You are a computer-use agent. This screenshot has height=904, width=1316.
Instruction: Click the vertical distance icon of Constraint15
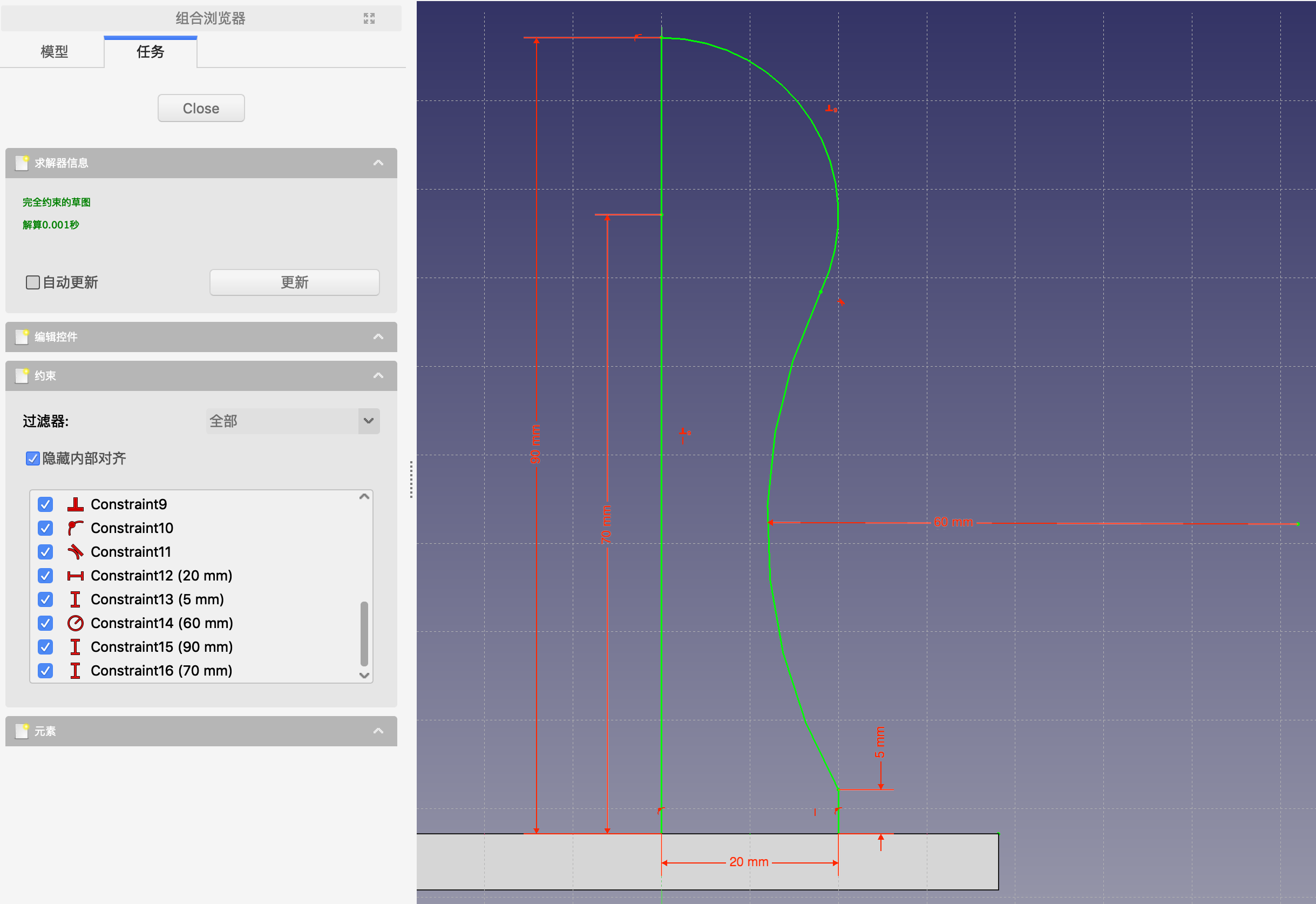pyautogui.click(x=76, y=647)
